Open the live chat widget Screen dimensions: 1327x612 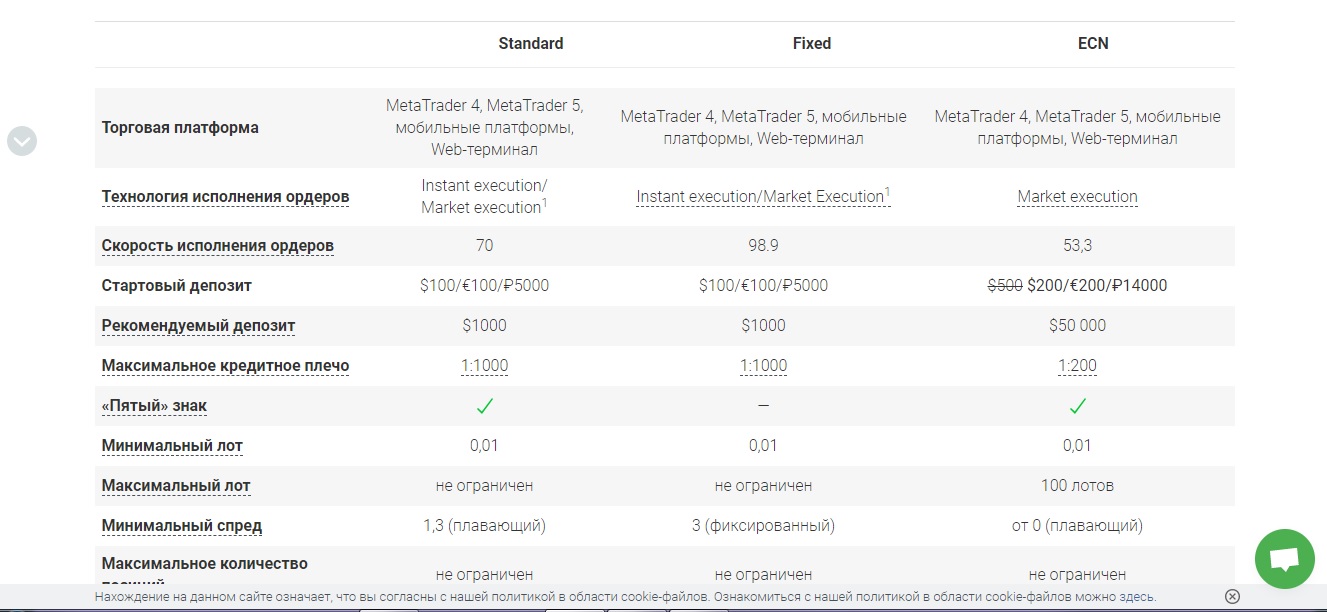pyautogui.click(x=1284, y=558)
